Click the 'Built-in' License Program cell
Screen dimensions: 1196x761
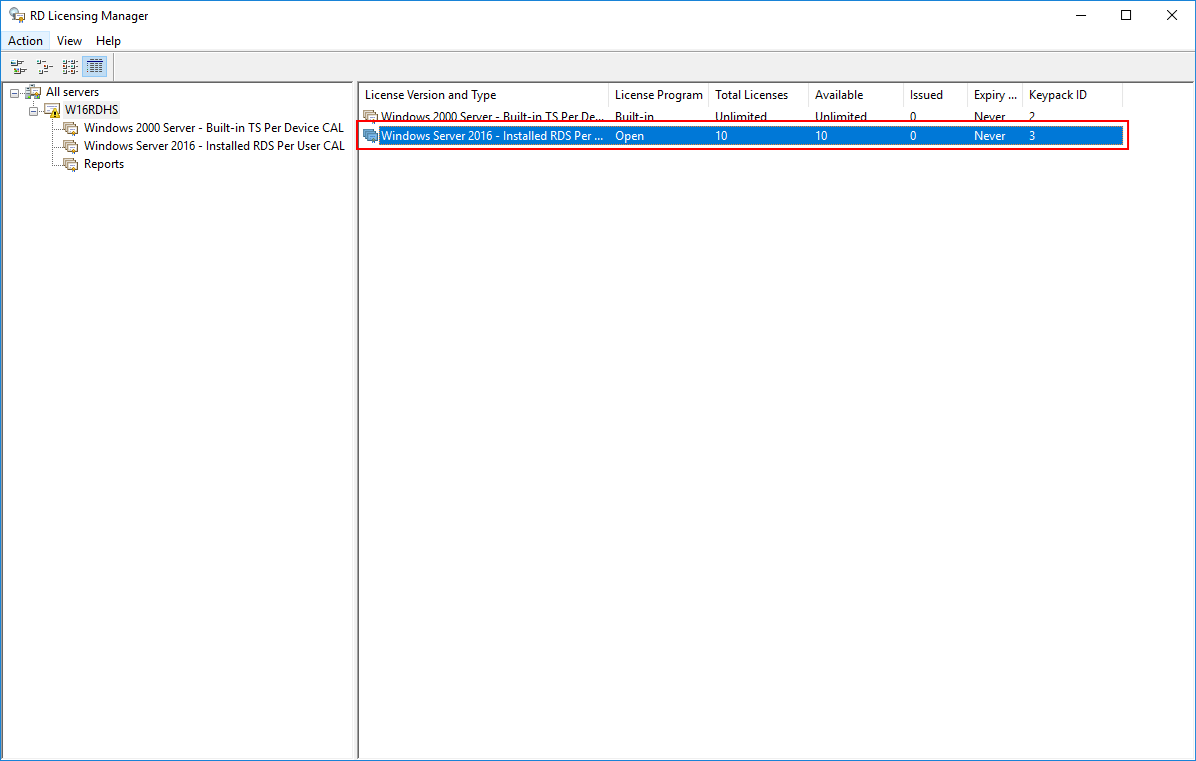coord(635,117)
